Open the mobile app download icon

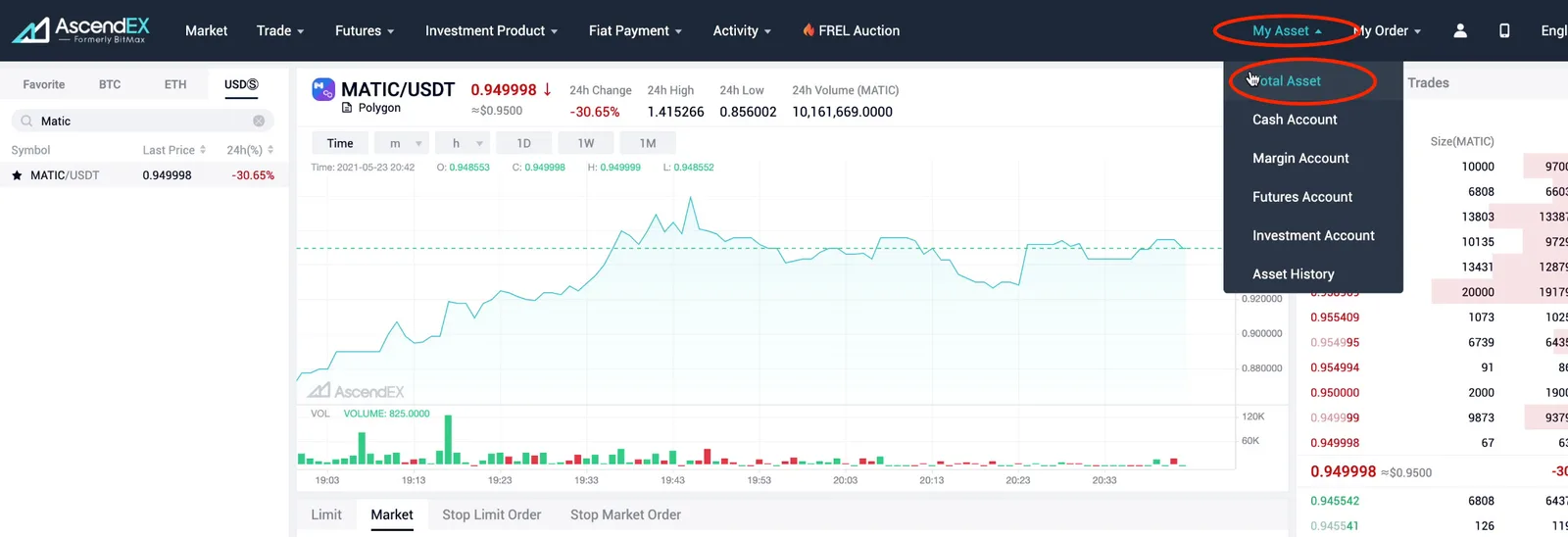click(x=1504, y=30)
